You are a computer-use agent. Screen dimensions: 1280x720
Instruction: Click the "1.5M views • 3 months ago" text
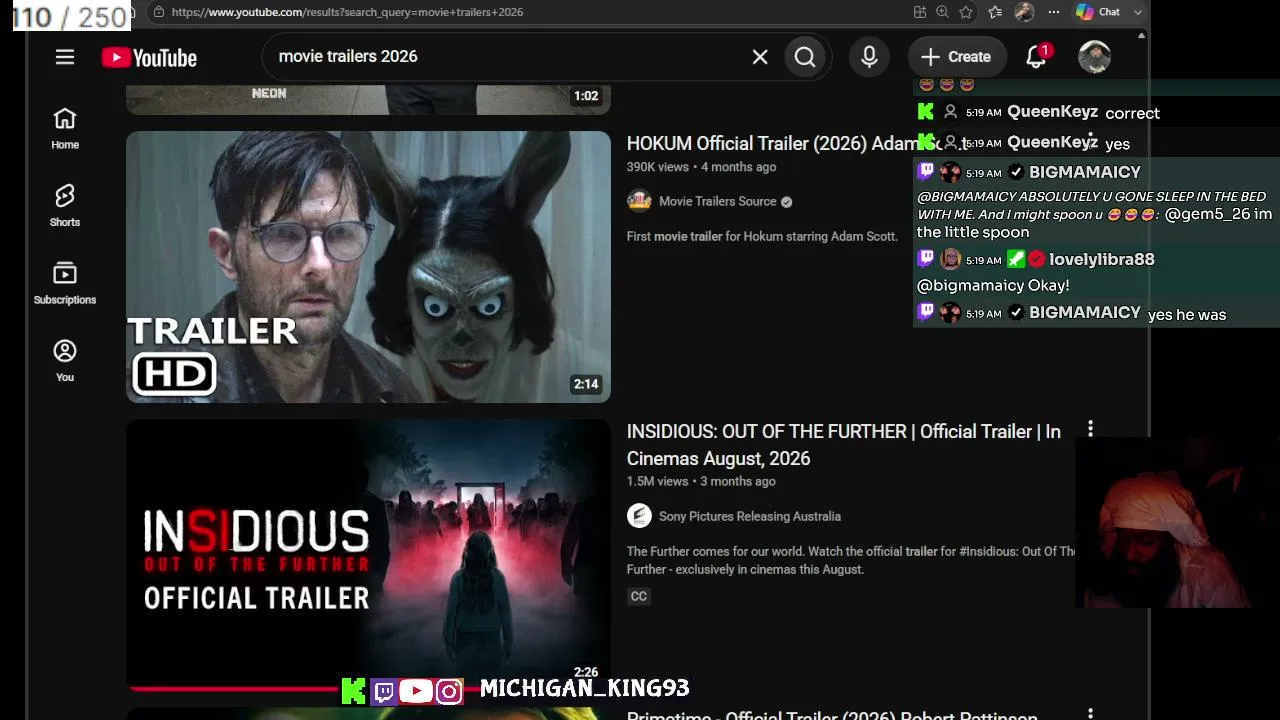point(701,481)
